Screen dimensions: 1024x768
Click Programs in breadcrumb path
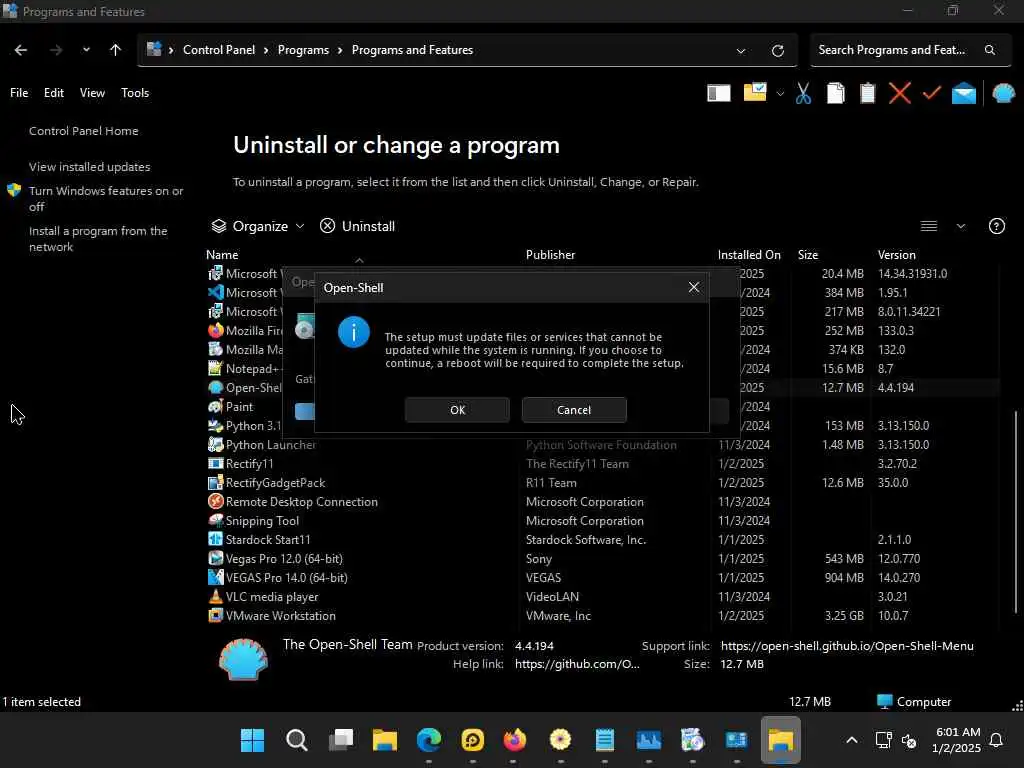pos(303,50)
